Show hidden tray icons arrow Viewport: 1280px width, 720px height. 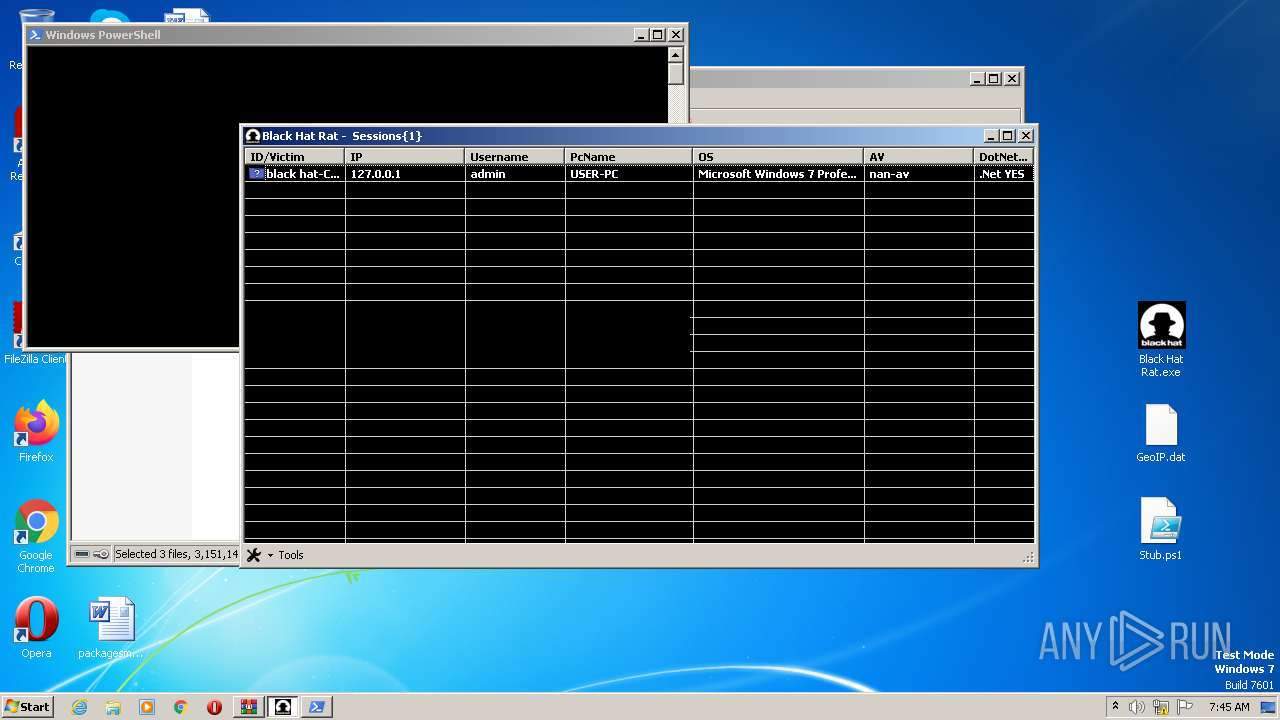(x=1115, y=706)
